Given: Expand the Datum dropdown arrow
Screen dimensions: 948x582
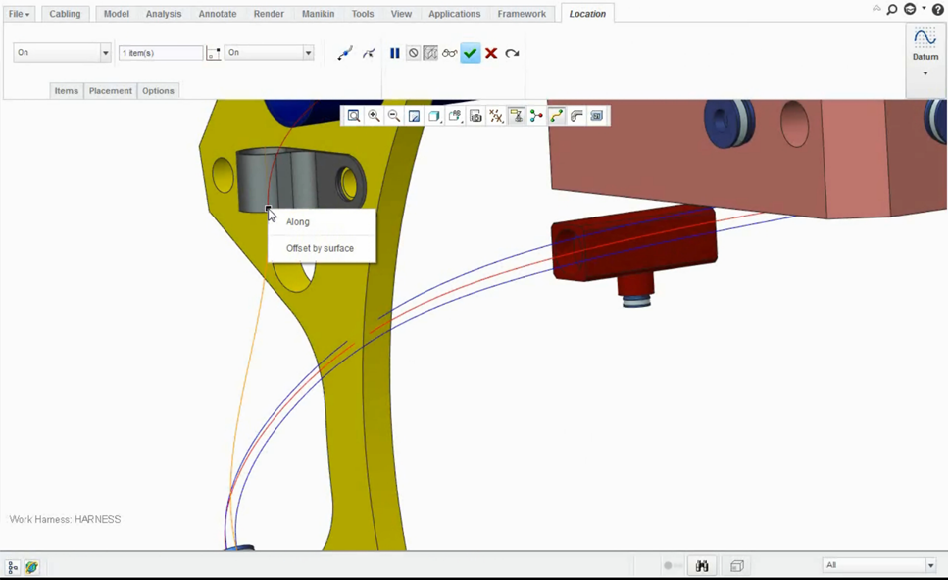Looking at the screenshot, I should pyautogui.click(x=925, y=73).
